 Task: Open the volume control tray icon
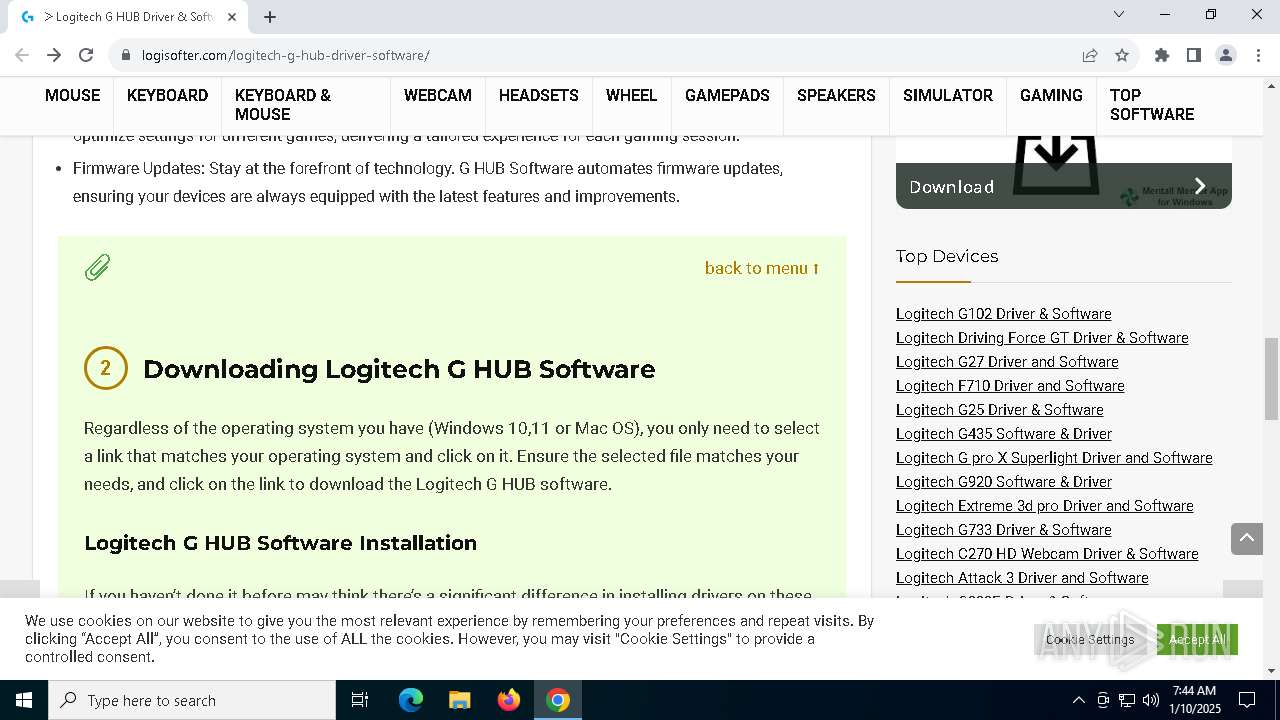tap(1150, 700)
